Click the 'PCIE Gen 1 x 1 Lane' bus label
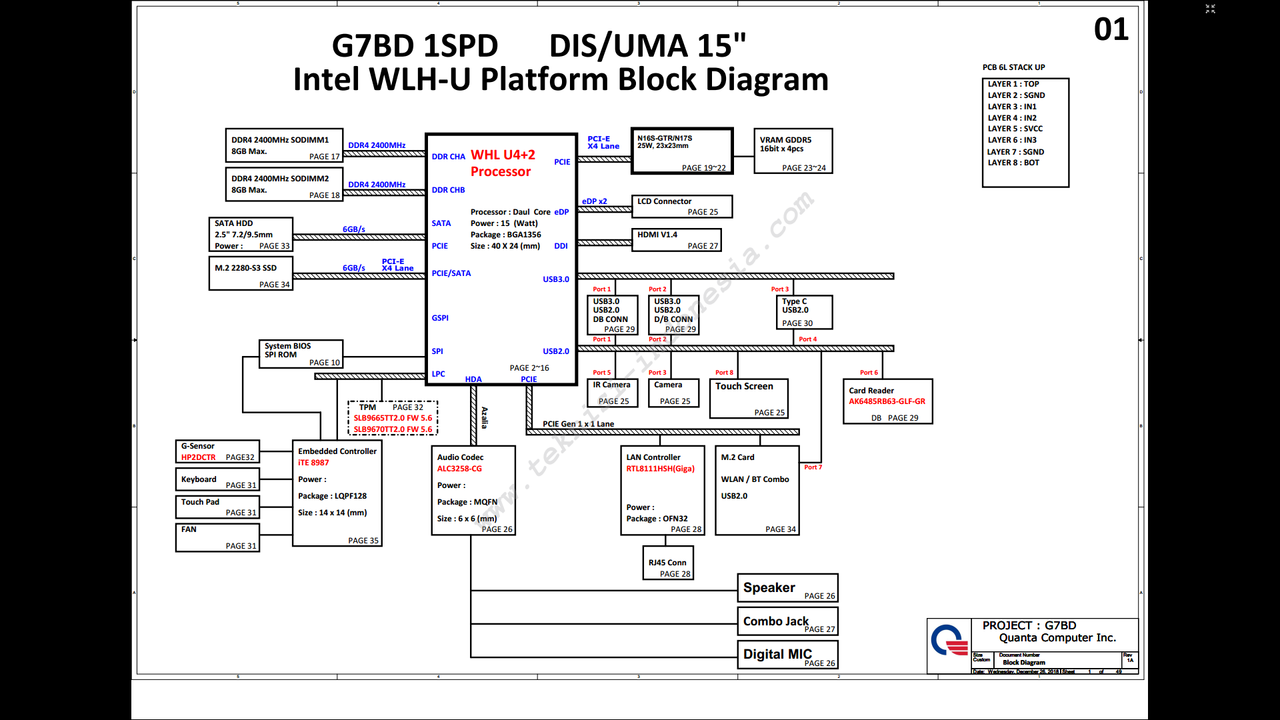This screenshot has height=720, width=1280. (578, 424)
